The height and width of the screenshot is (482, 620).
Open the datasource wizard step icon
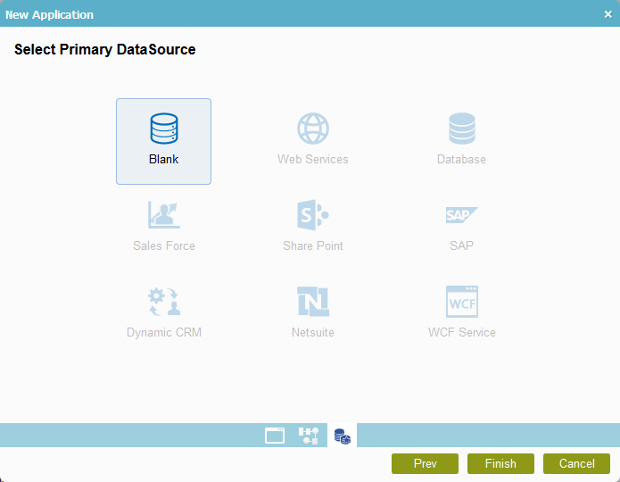(342, 436)
